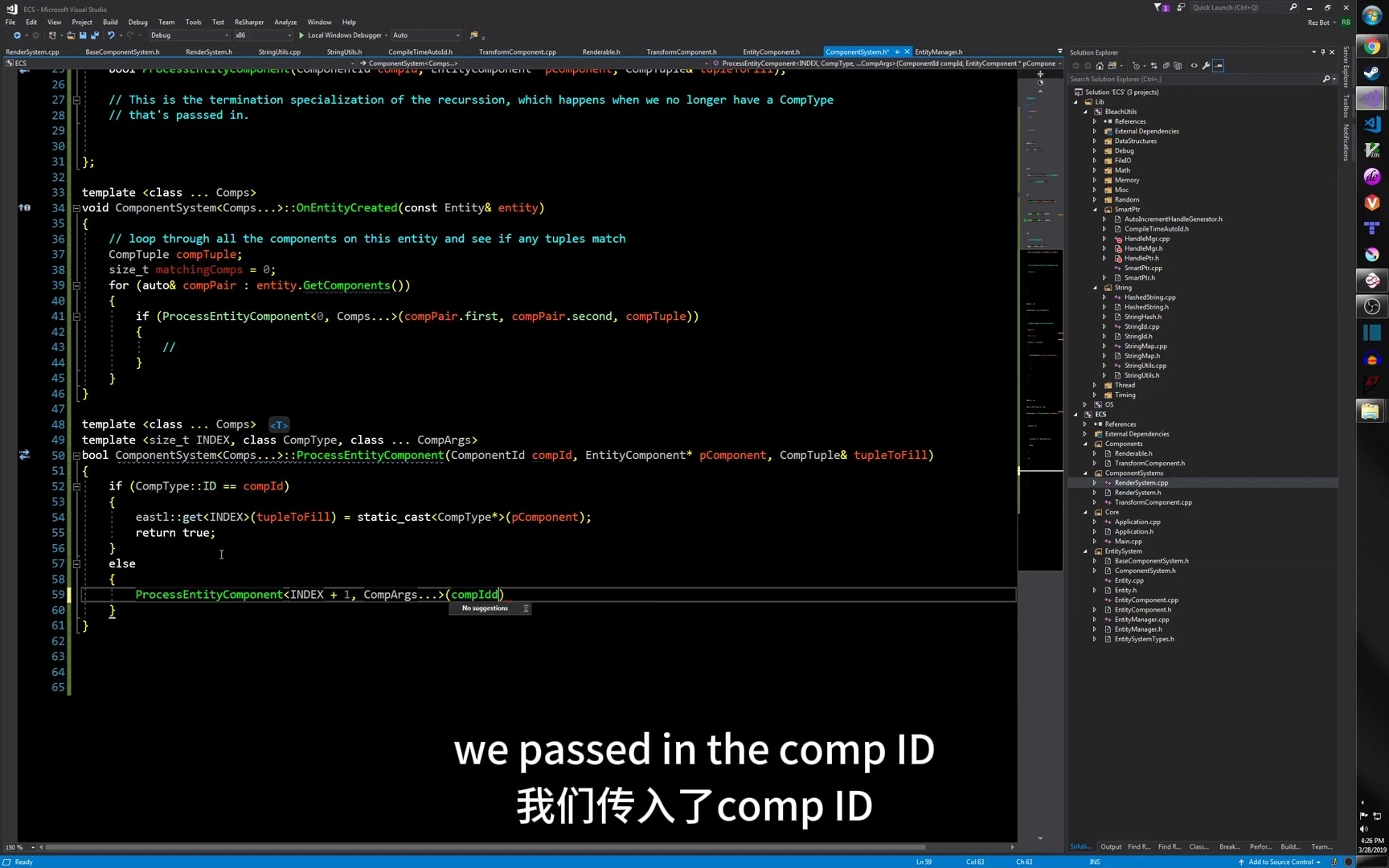This screenshot has width=1389, height=868.
Task: Select RenderSystem.cpp in Solution Explorer
Action: point(1141,483)
